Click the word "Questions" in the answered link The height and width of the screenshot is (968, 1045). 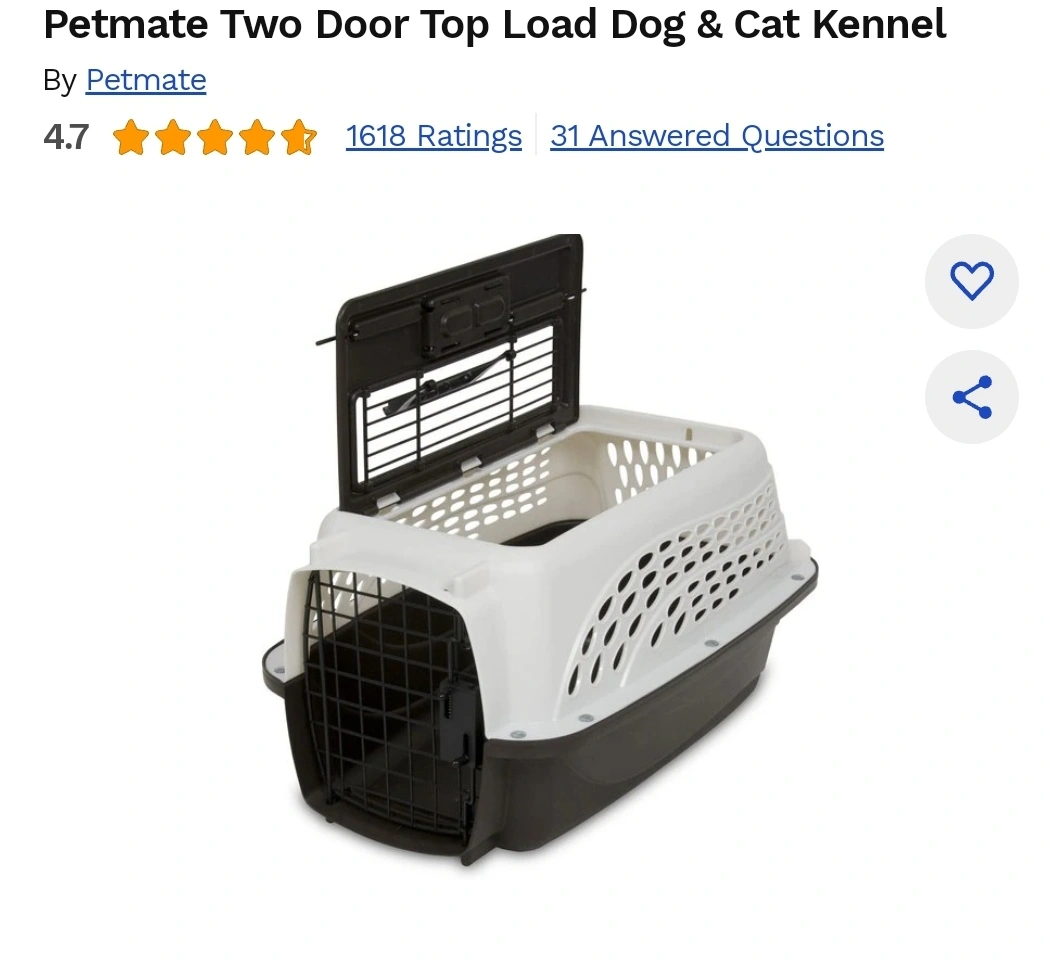point(812,136)
